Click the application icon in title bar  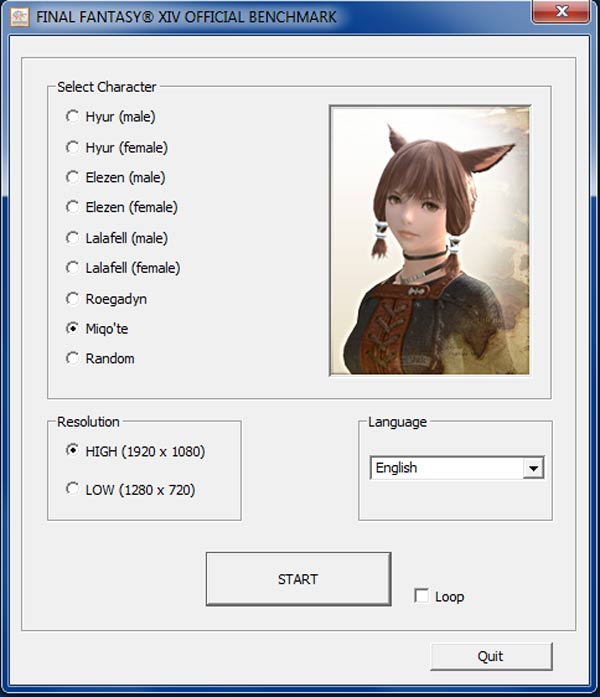(x=20, y=17)
